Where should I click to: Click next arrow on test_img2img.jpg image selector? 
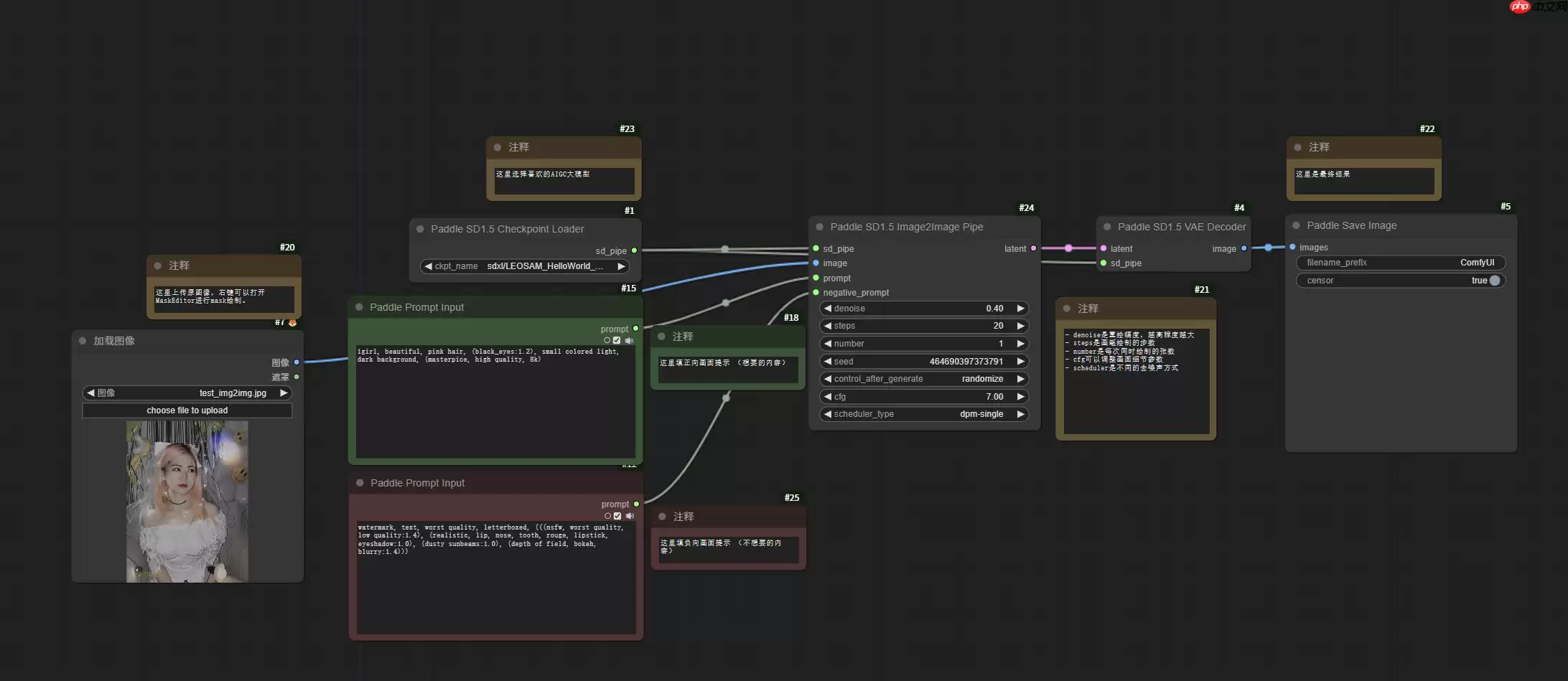[x=284, y=393]
